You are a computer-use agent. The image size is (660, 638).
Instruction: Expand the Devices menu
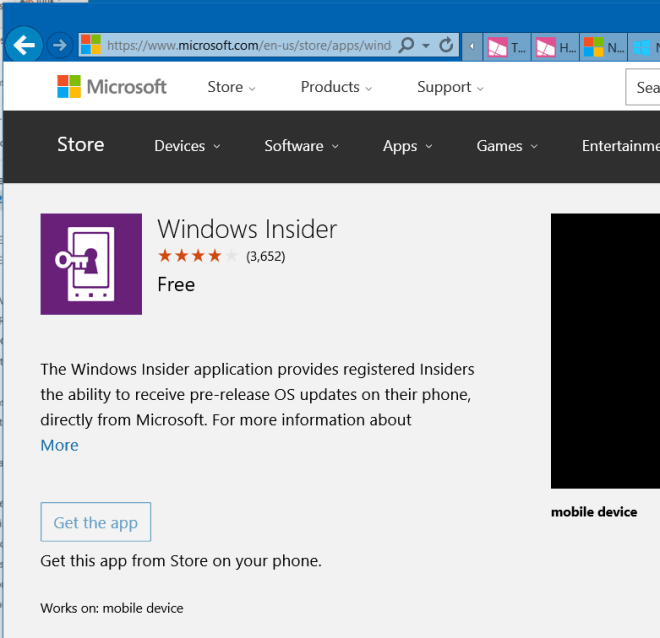(x=187, y=146)
